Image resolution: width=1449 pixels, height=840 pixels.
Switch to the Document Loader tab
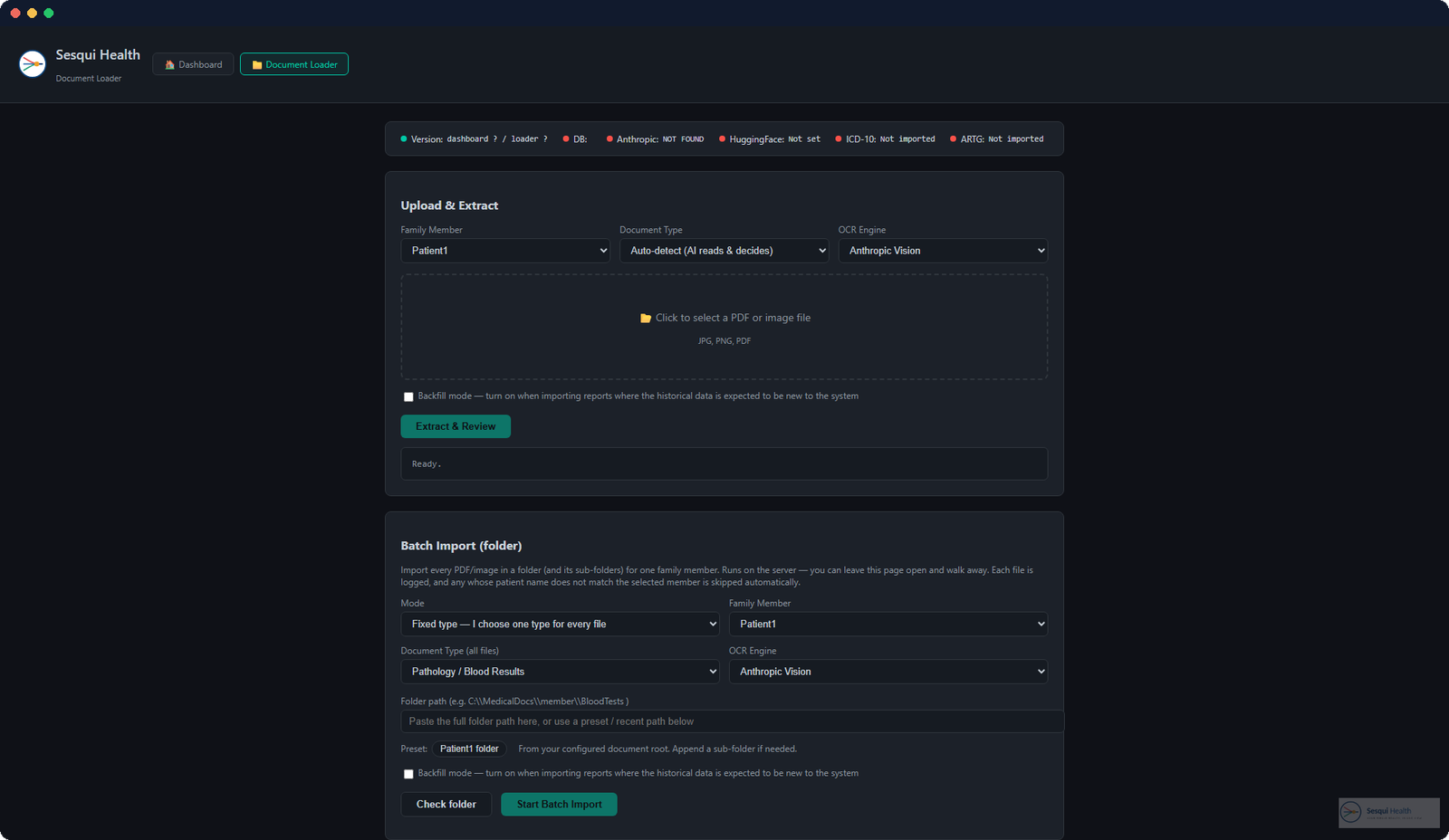(x=294, y=64)
